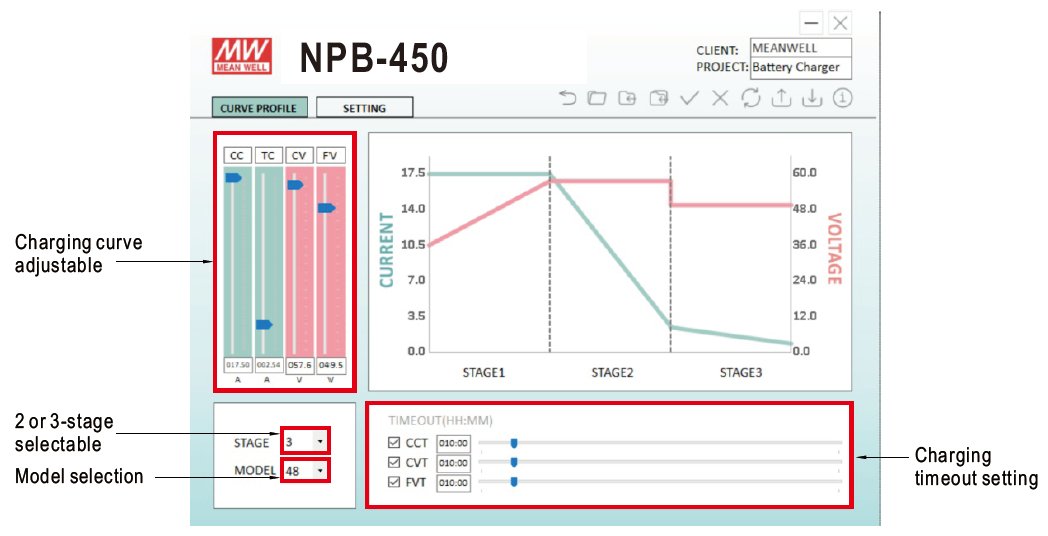This screenshot has width=1048, height=536.
Task: Click the TIMEOUT(HH:MM) heading
Action: pos(440,421)
